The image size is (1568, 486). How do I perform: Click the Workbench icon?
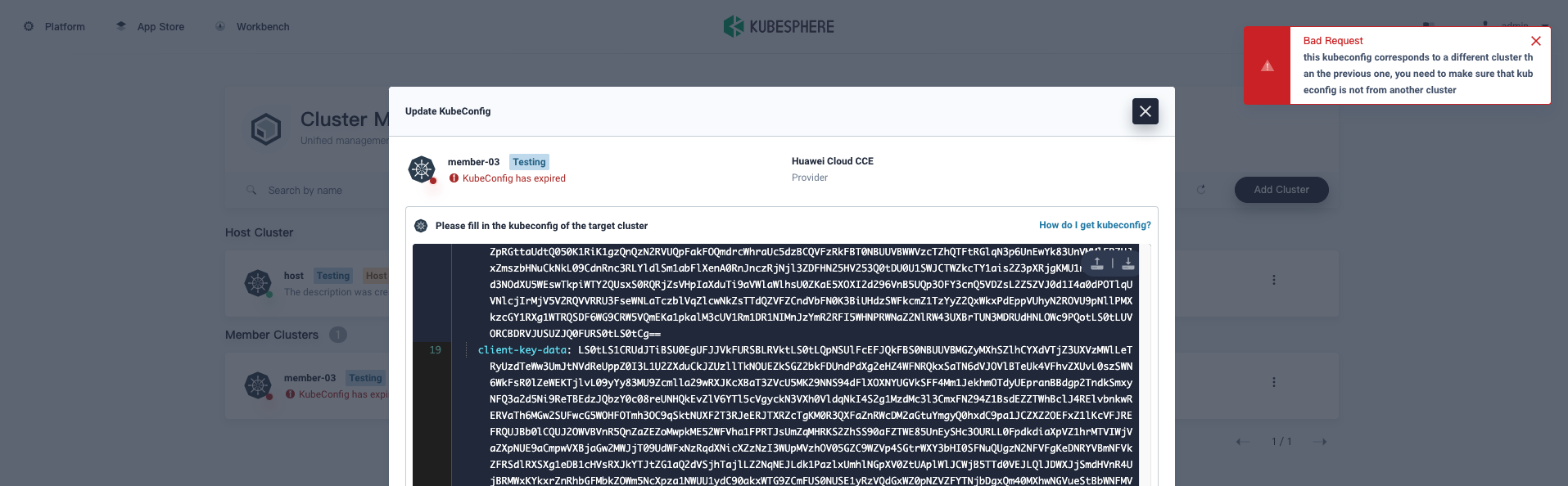click(220, 26)
